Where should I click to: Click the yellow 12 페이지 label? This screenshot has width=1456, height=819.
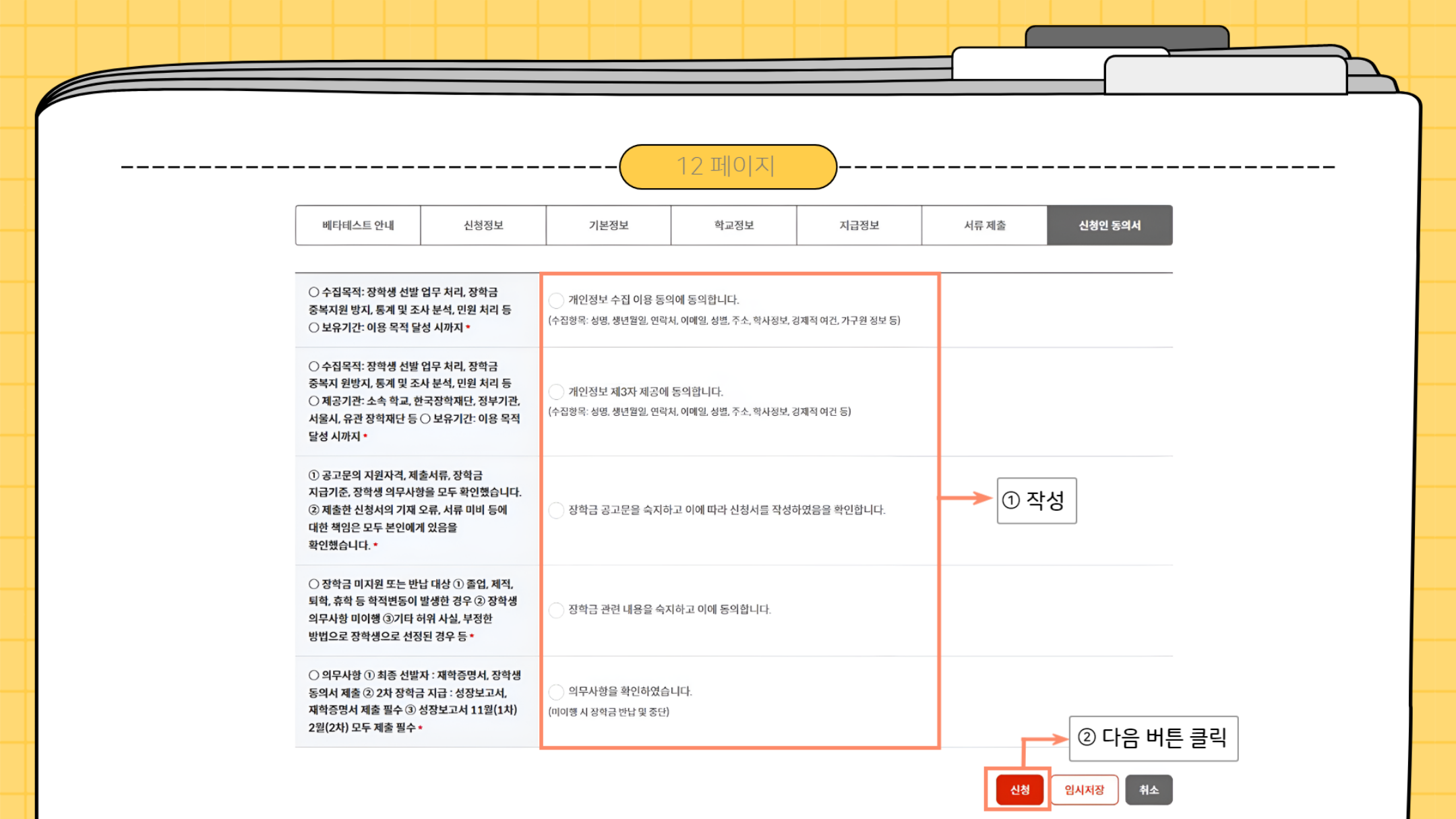coord(727,166)
